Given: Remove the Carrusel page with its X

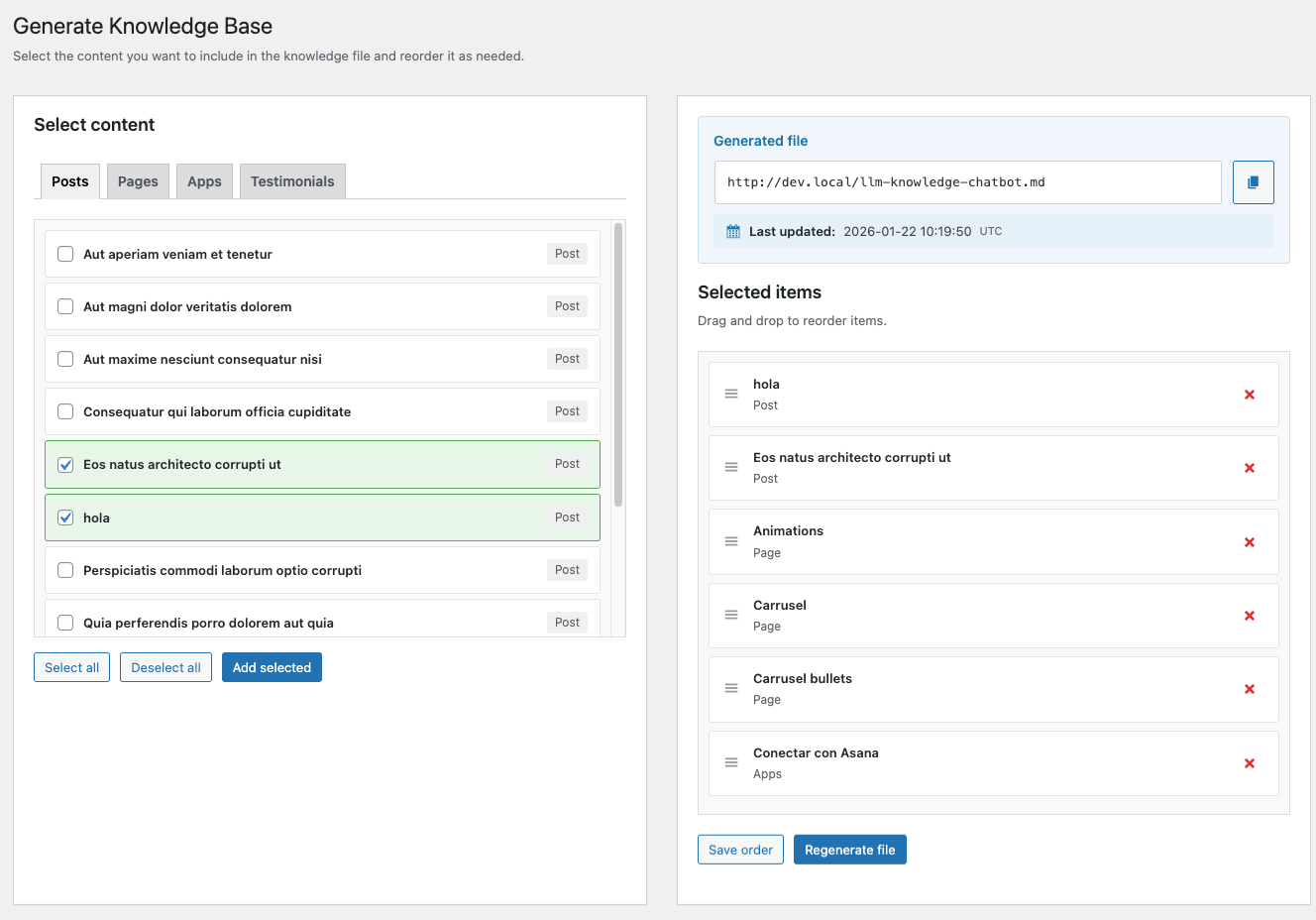Looking at the screenshot, I should (1250, 616).
